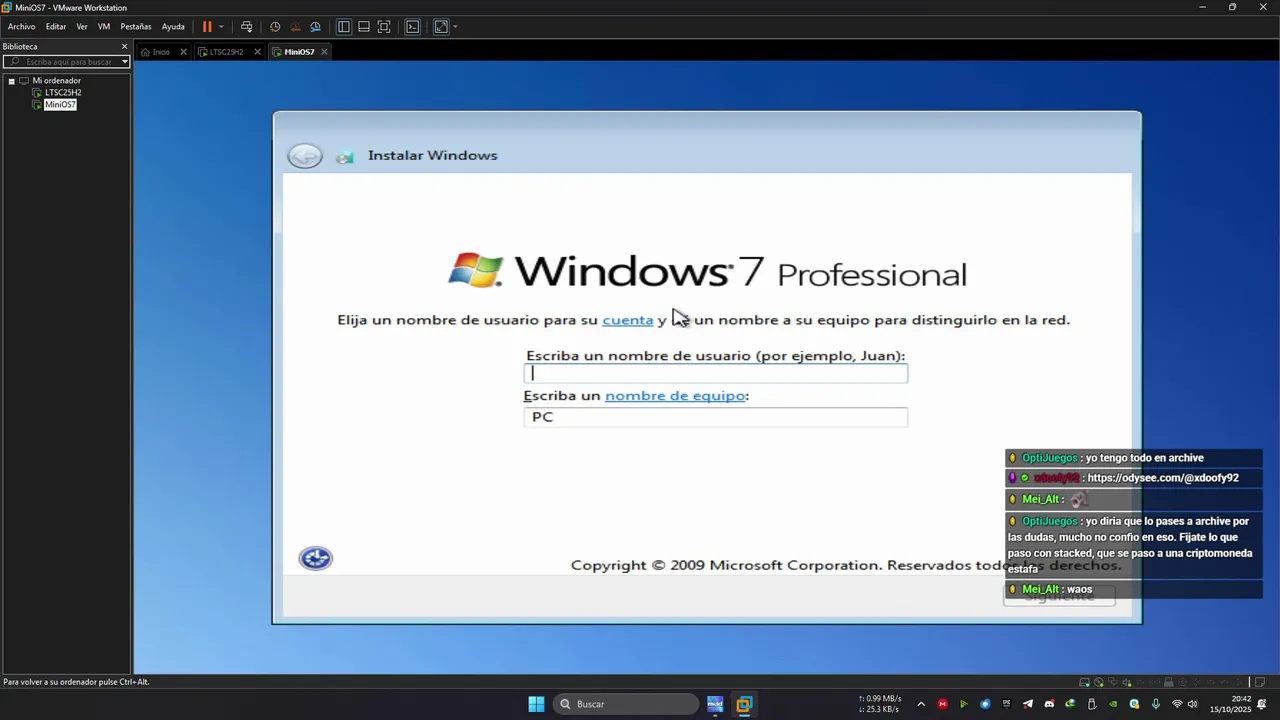Close the Inicio tab
The image size is (1280, 720).
click(x=183, y=52)
